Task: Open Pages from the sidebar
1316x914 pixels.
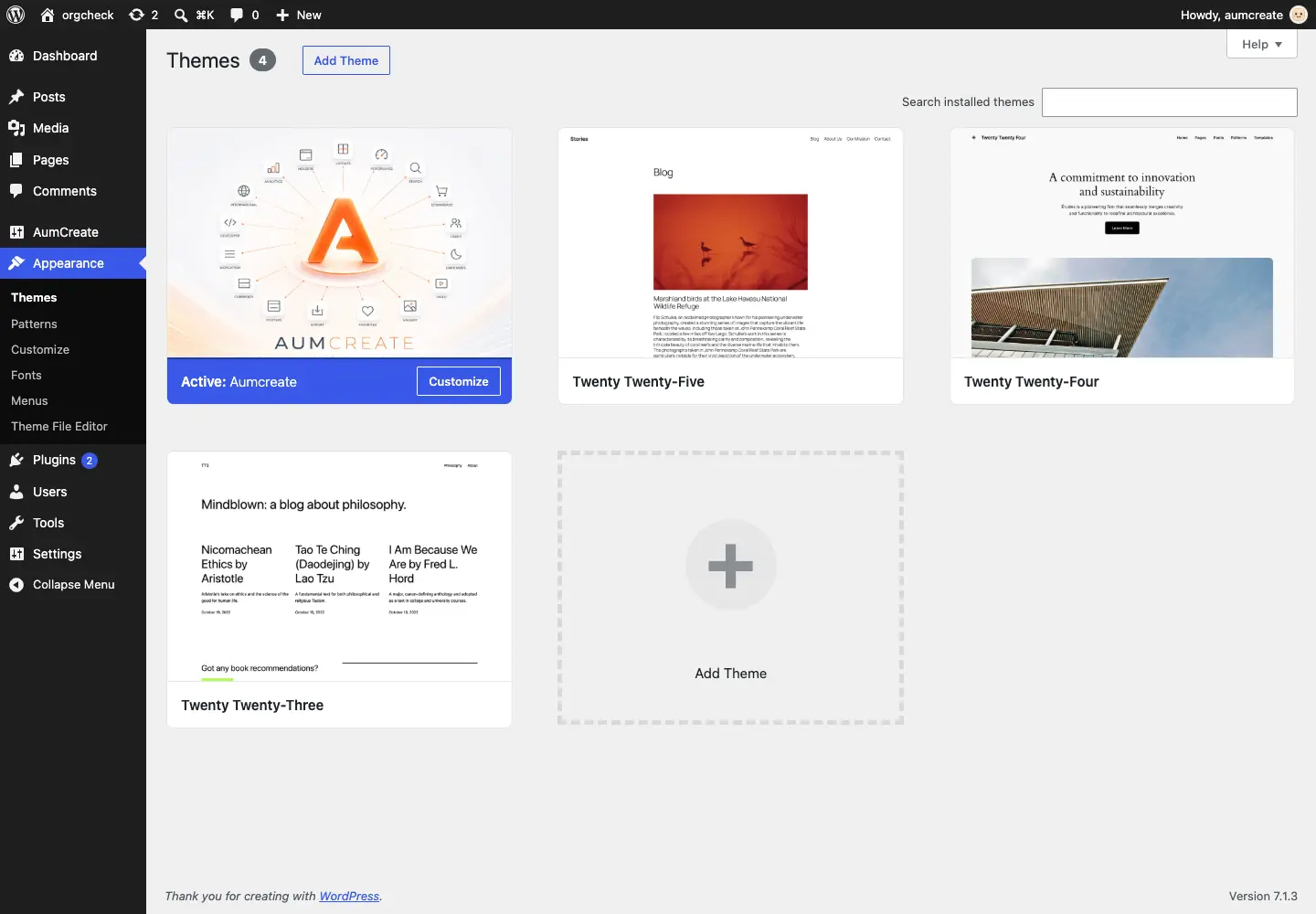Action: 73,160
